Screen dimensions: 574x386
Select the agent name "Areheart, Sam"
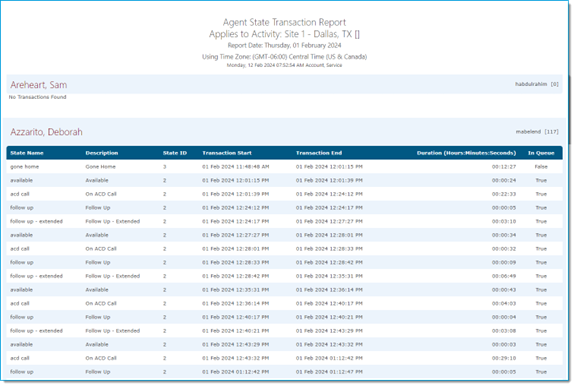click(38, 85)
